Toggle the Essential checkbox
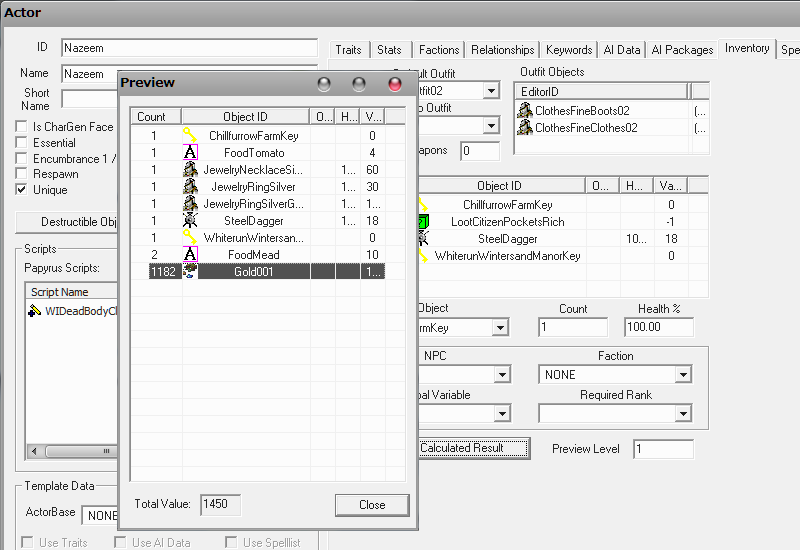This screenshot has height=550, width=800. coord(22,143)
